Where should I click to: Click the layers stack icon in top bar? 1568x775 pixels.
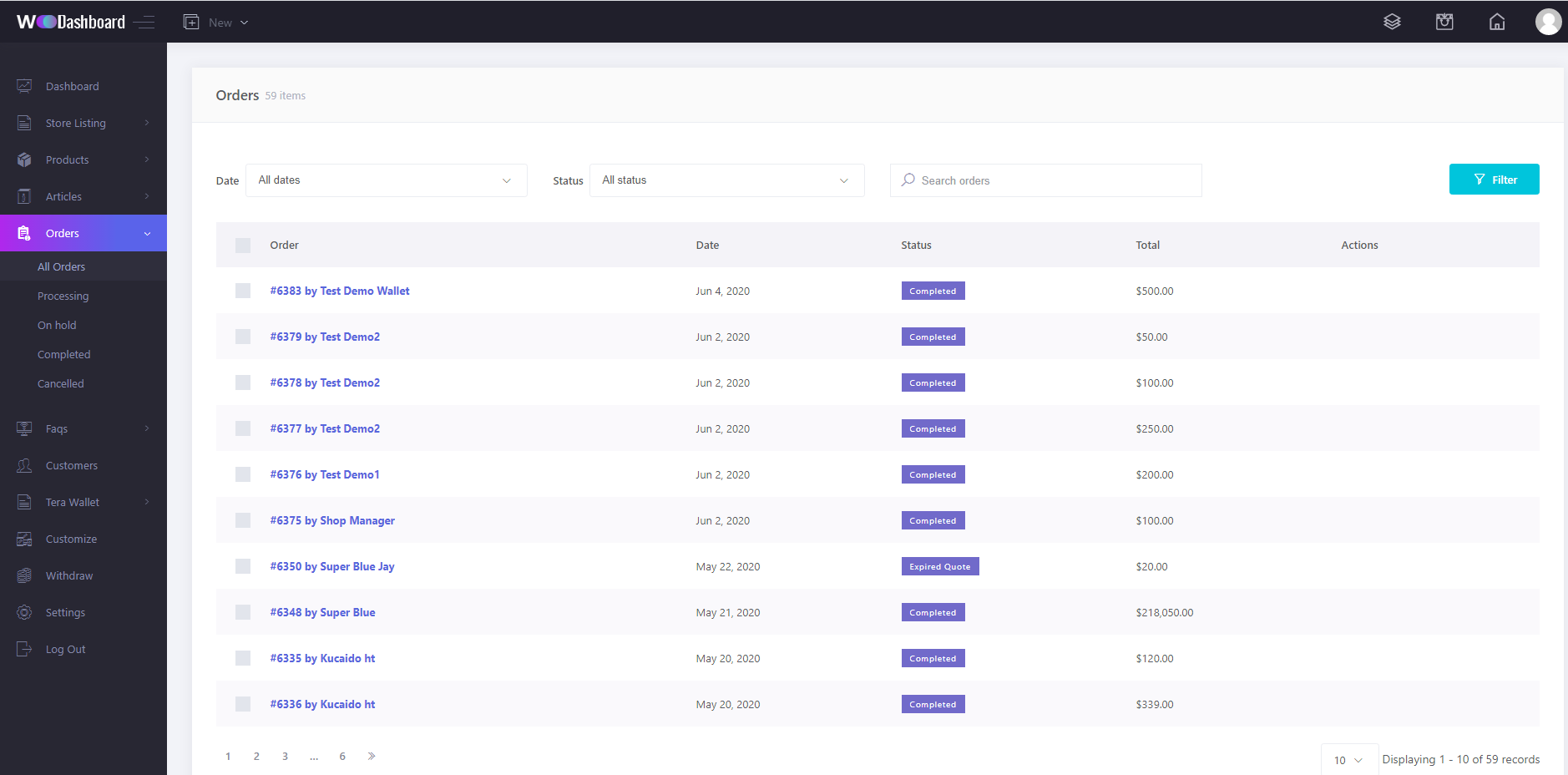point(1392,22)
